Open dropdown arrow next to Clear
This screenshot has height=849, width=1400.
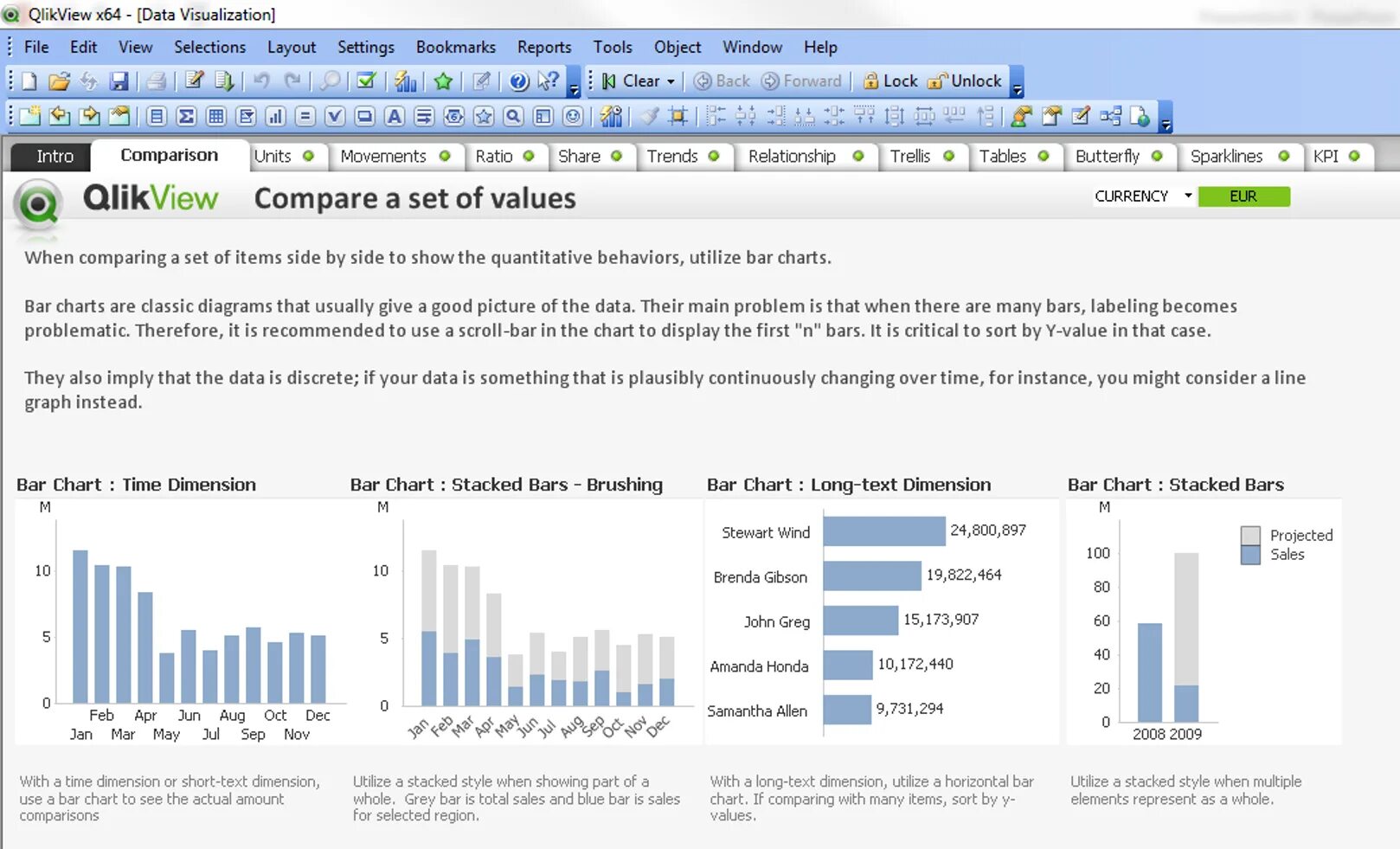point(671,81)
